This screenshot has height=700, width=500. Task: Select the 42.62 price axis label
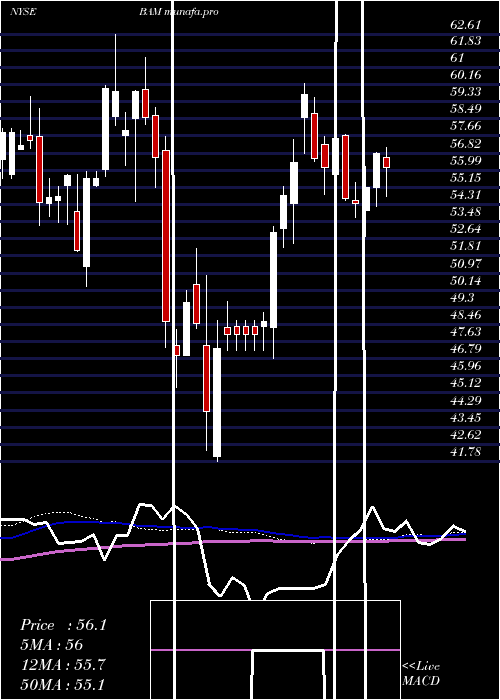466,434
